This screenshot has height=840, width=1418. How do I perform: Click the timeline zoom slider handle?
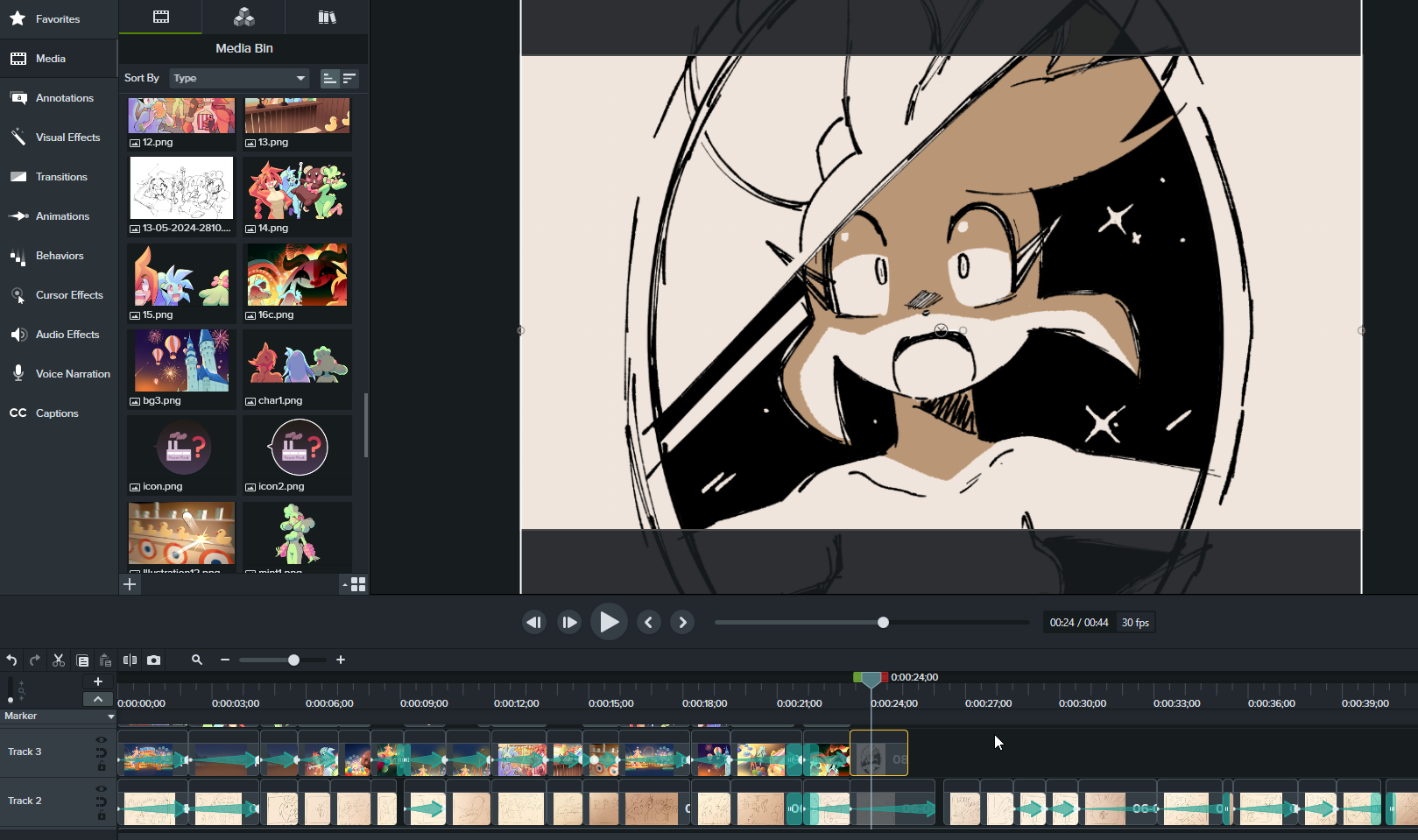coord(293,660)
